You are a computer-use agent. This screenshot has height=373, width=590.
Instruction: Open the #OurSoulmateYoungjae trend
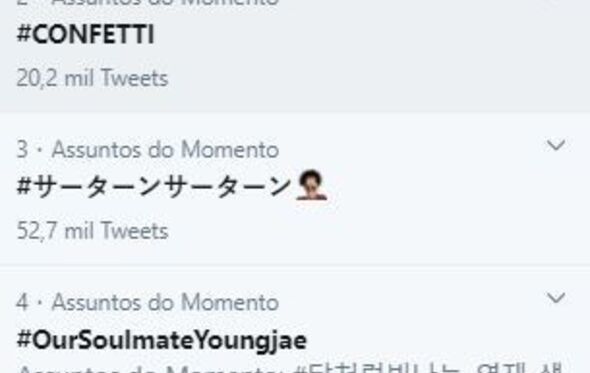click(162, 340)
